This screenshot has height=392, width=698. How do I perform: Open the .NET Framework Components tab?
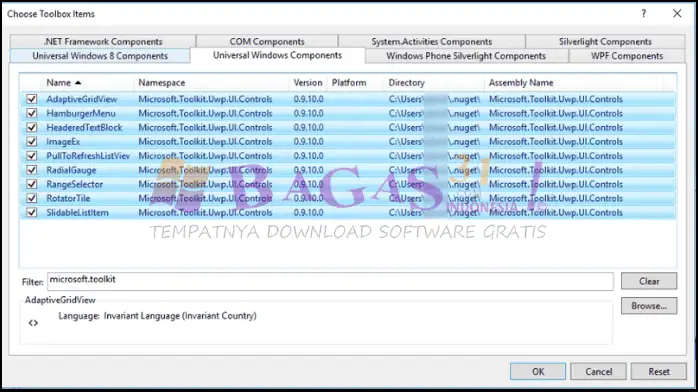[103, 41]
